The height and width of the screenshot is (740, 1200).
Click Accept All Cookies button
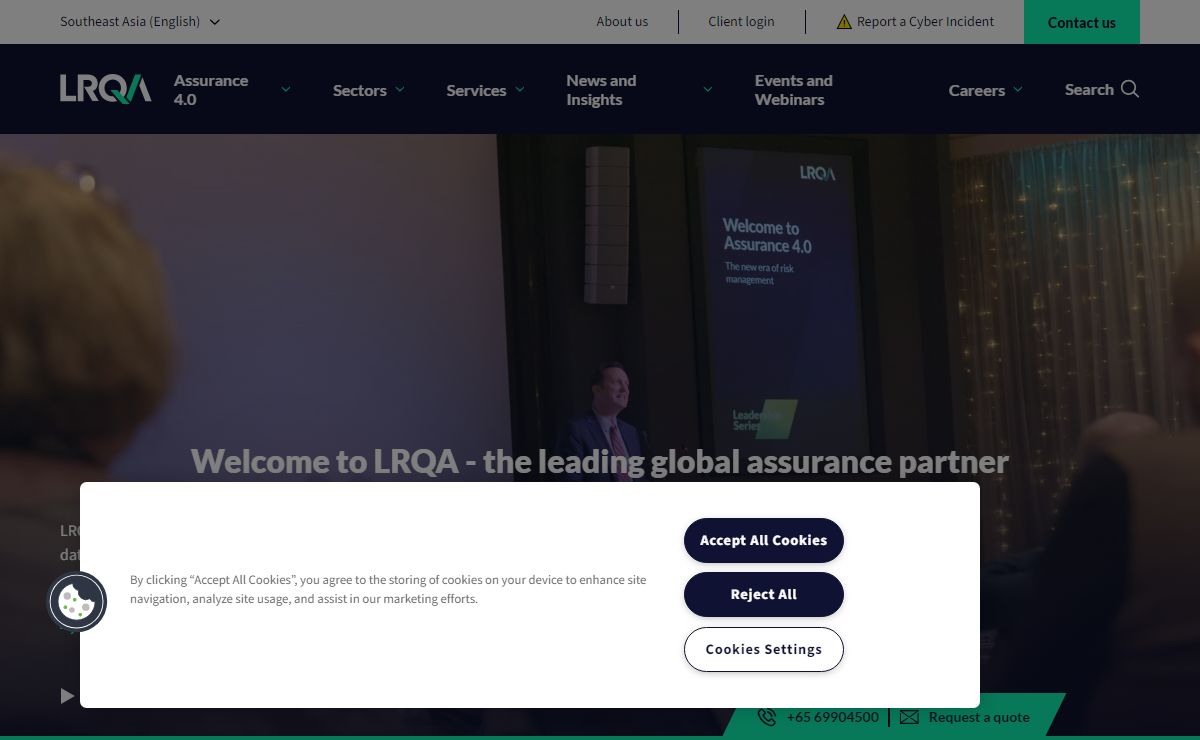(764, 540)
